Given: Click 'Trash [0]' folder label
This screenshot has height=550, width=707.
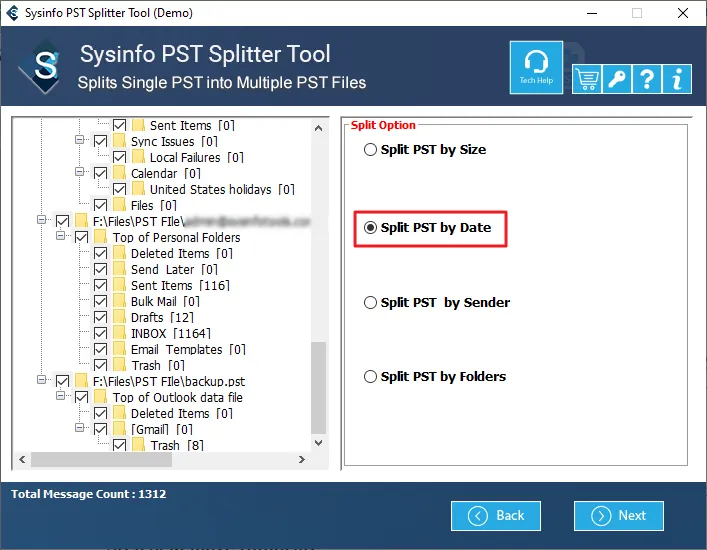Looking at the screenshot, I should tap(158, 365).
